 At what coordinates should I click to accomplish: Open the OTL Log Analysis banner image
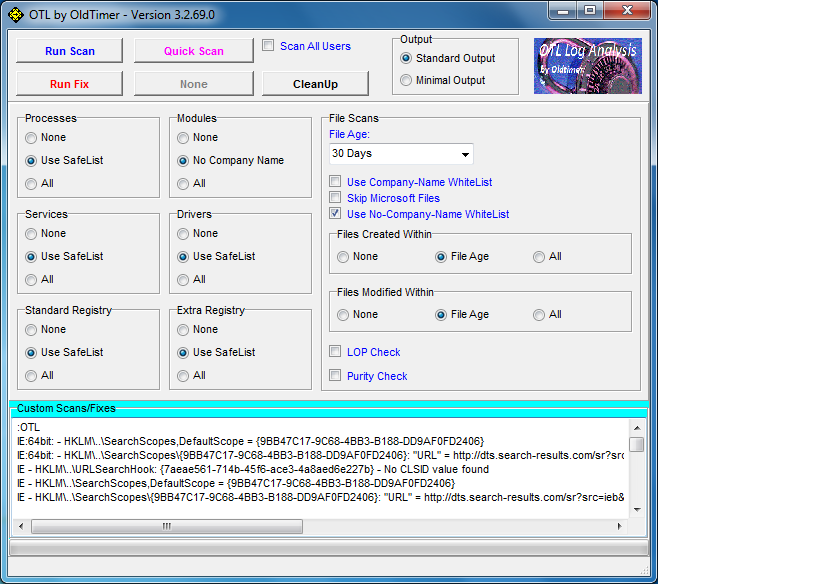point(588,66)
